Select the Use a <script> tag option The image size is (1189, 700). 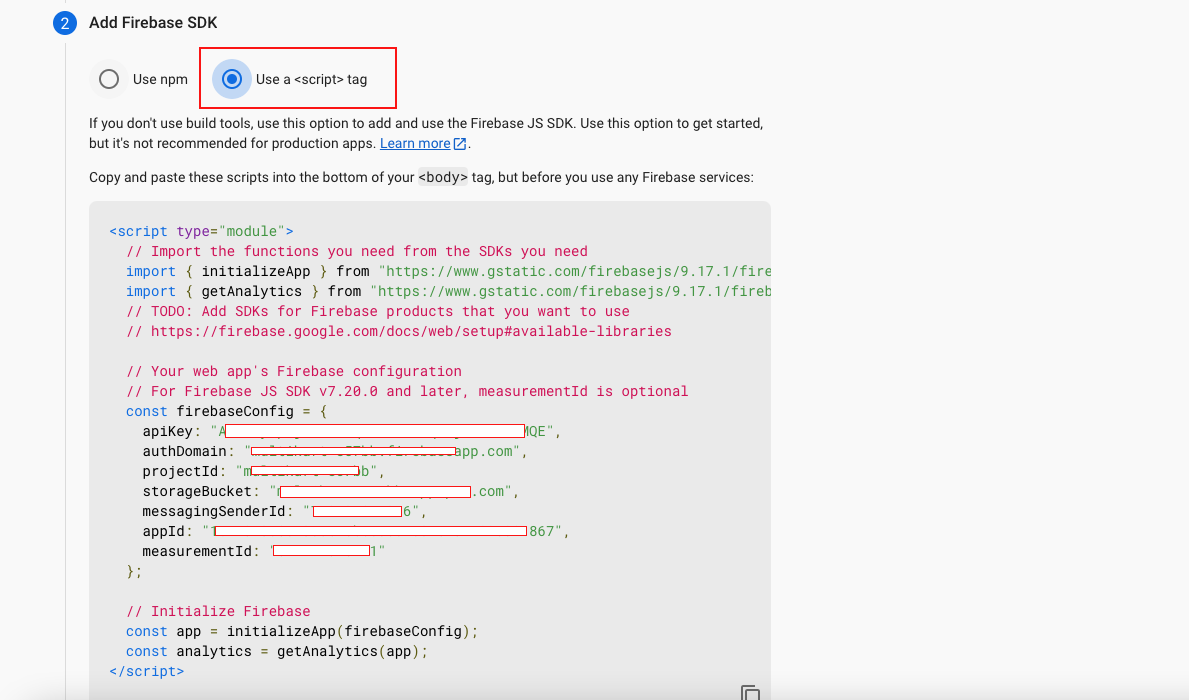[x=232, y=79]
